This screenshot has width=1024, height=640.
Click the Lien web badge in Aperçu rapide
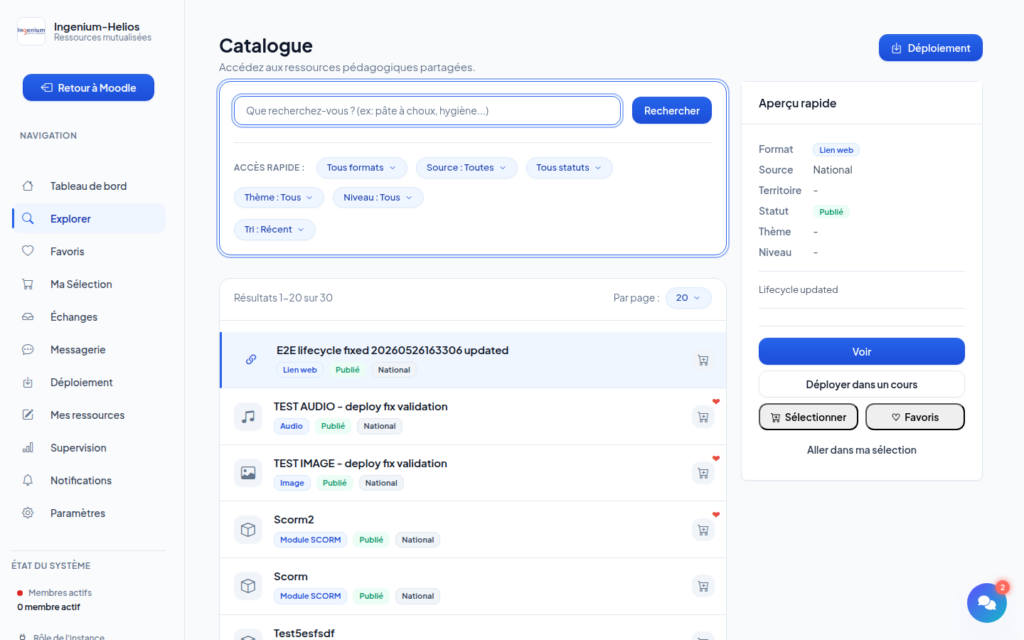[x=836, y=150]
